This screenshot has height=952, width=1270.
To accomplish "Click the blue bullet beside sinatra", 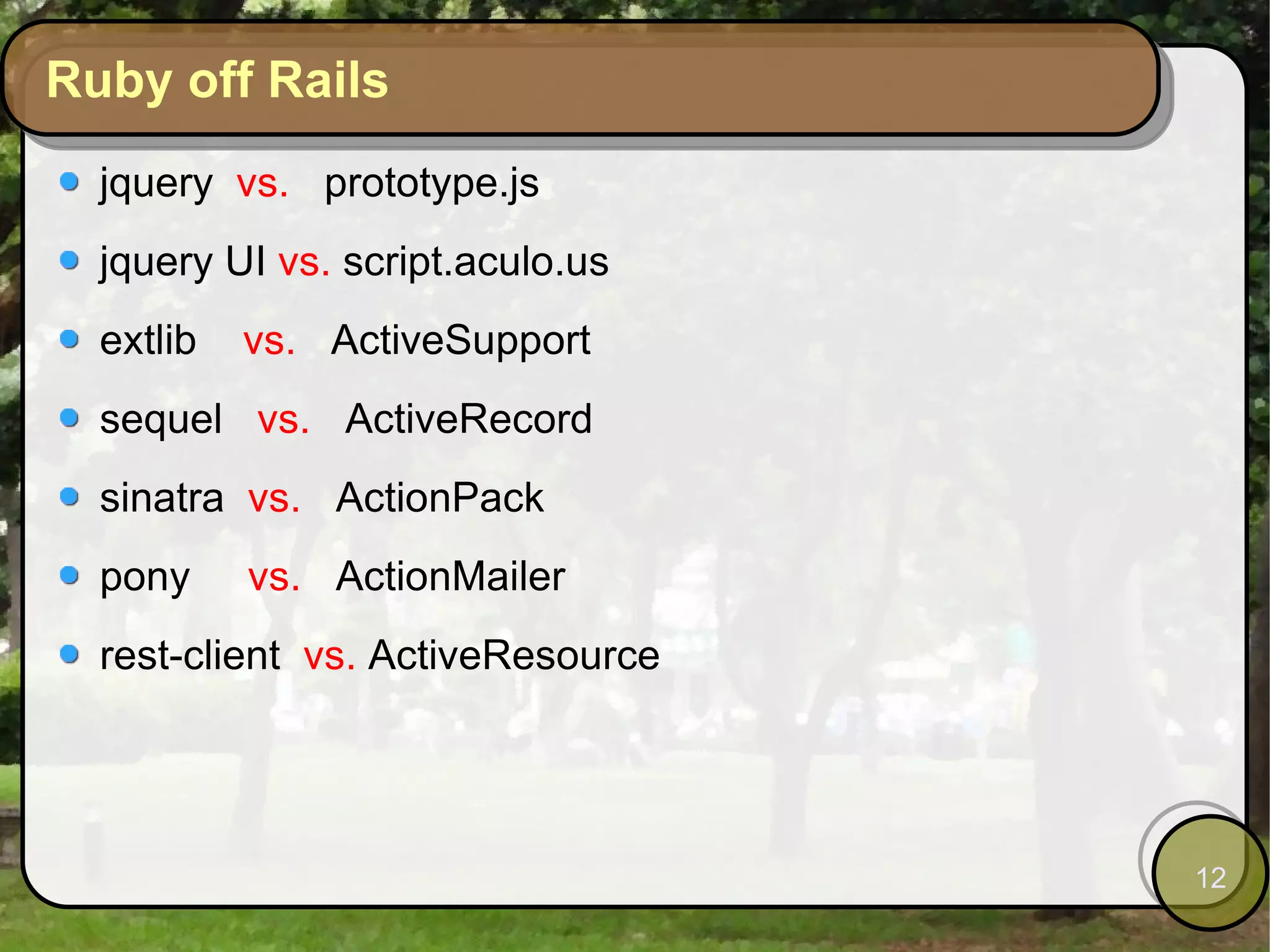I will point(69,497).
